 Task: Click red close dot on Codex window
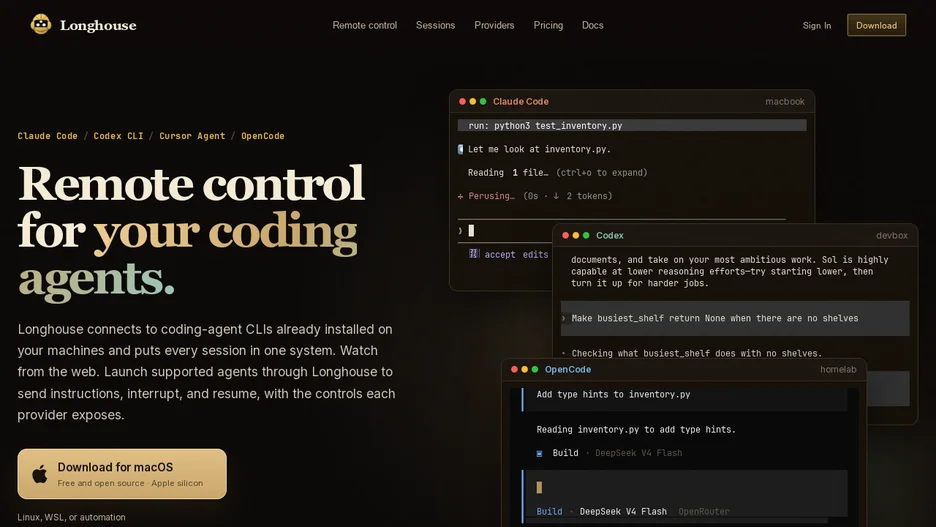click(565, 235)
